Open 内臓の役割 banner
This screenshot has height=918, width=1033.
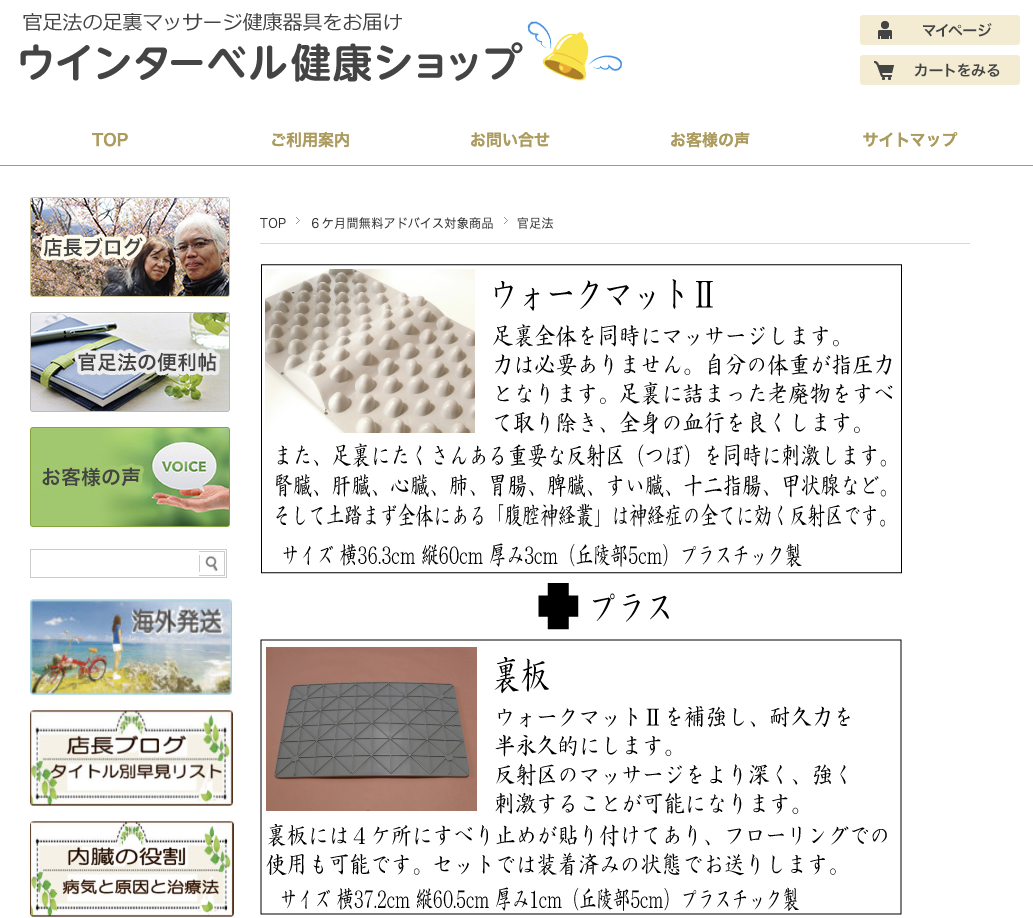click(x=131, y=869)
